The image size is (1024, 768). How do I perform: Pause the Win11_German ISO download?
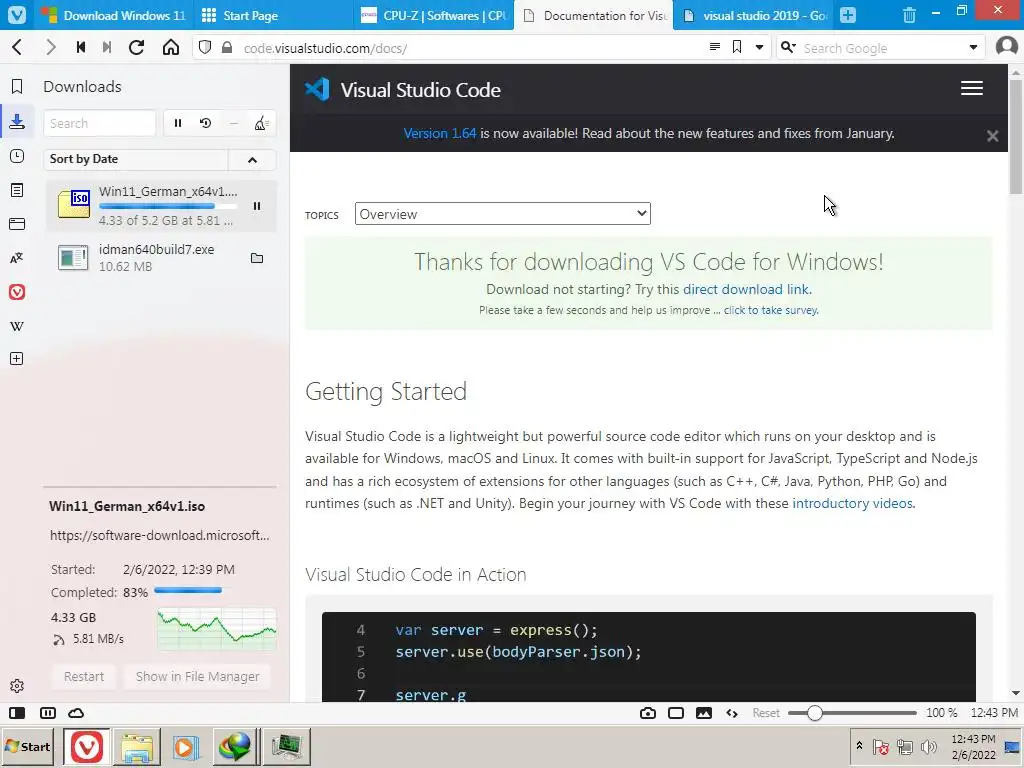coord(257,206)
